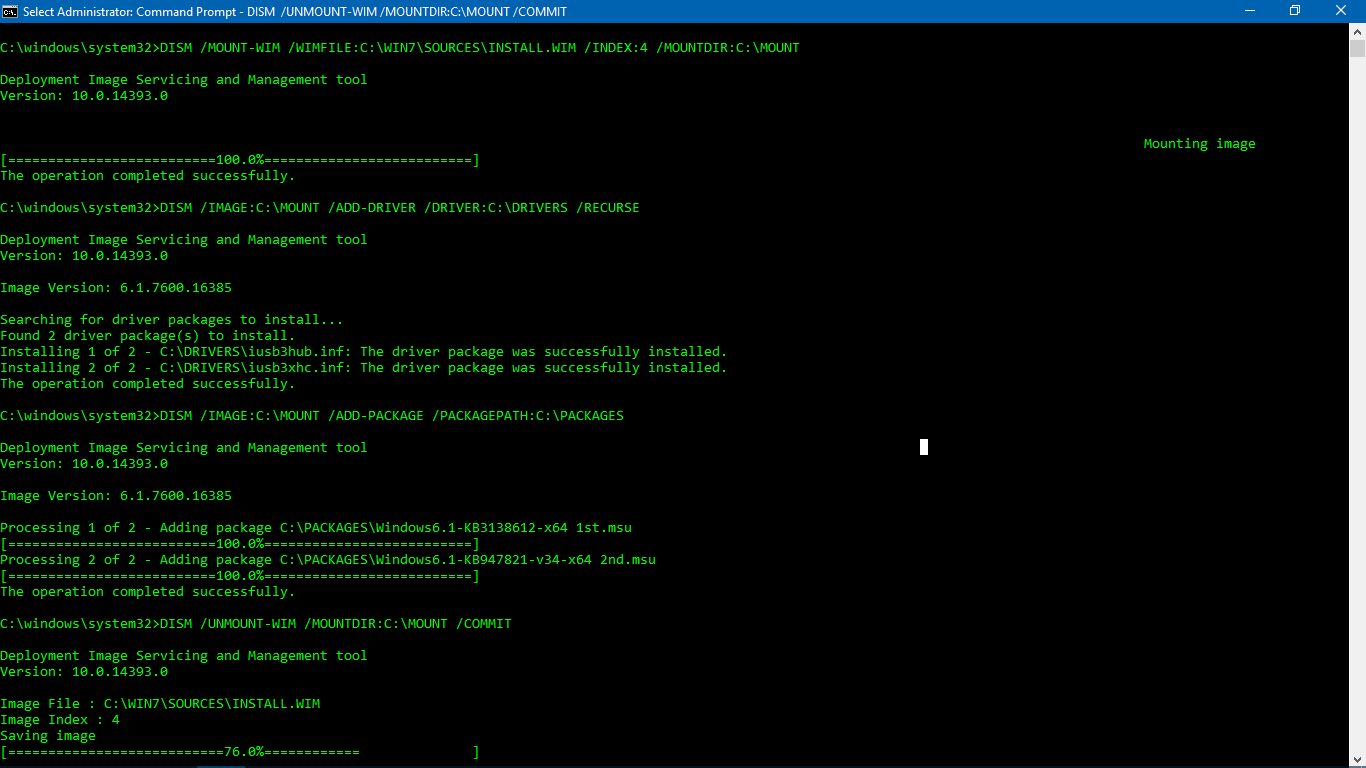Click the "Mounting image" status text
Screen dimensions: 1366x768
1199,144
